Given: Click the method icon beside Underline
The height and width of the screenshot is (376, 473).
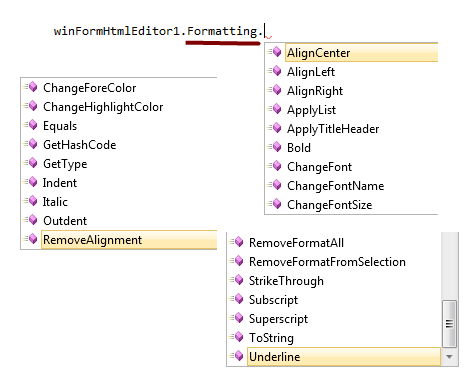Looking at the screenshot, I should pos(237,356).
